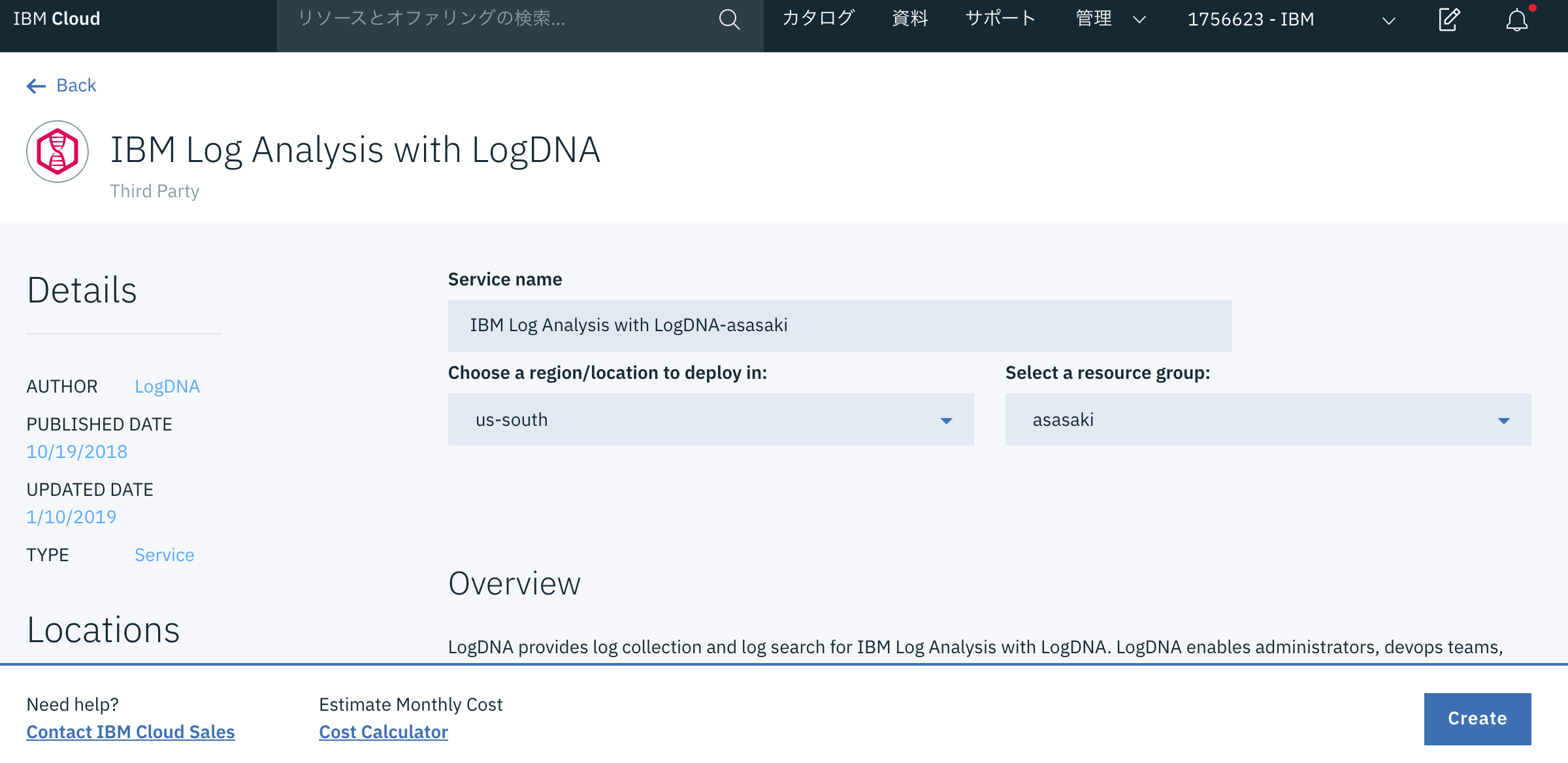Click the Create button
The width and height of the screenshot is (1568, 763).
pyautogui.click(x=1477, y=719)
